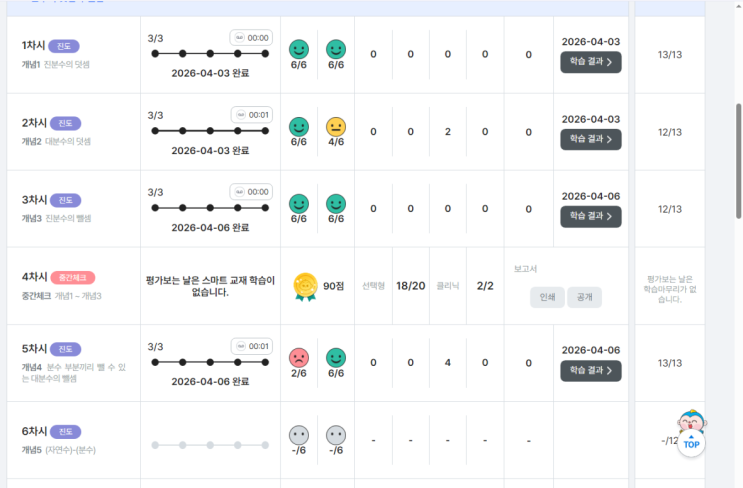743x488 pixels.
Task: Click the gold medal icon for 90점
Action: point(304,286)
